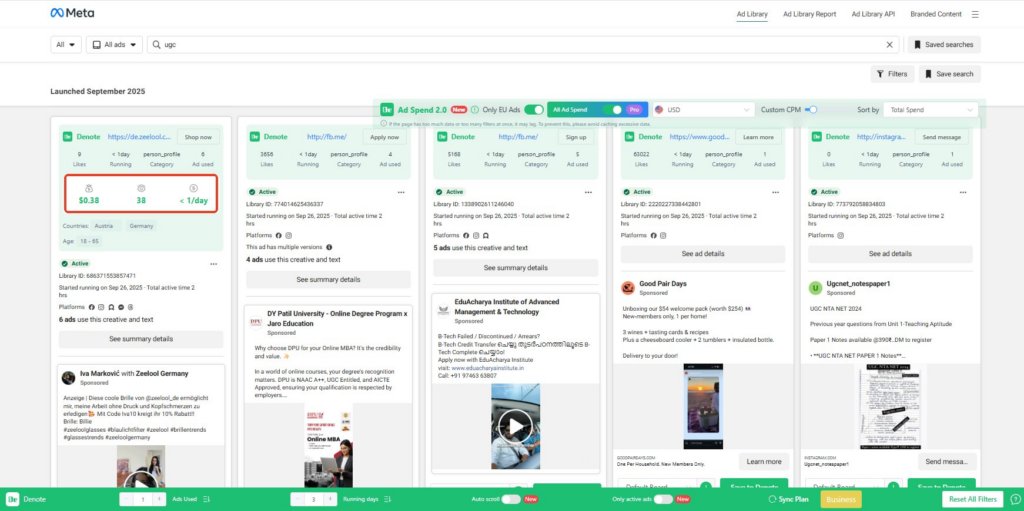Click the three-dots menu on the Zeelool ad card
Screen dimensions: 1024x511
(x=213, y=264)
